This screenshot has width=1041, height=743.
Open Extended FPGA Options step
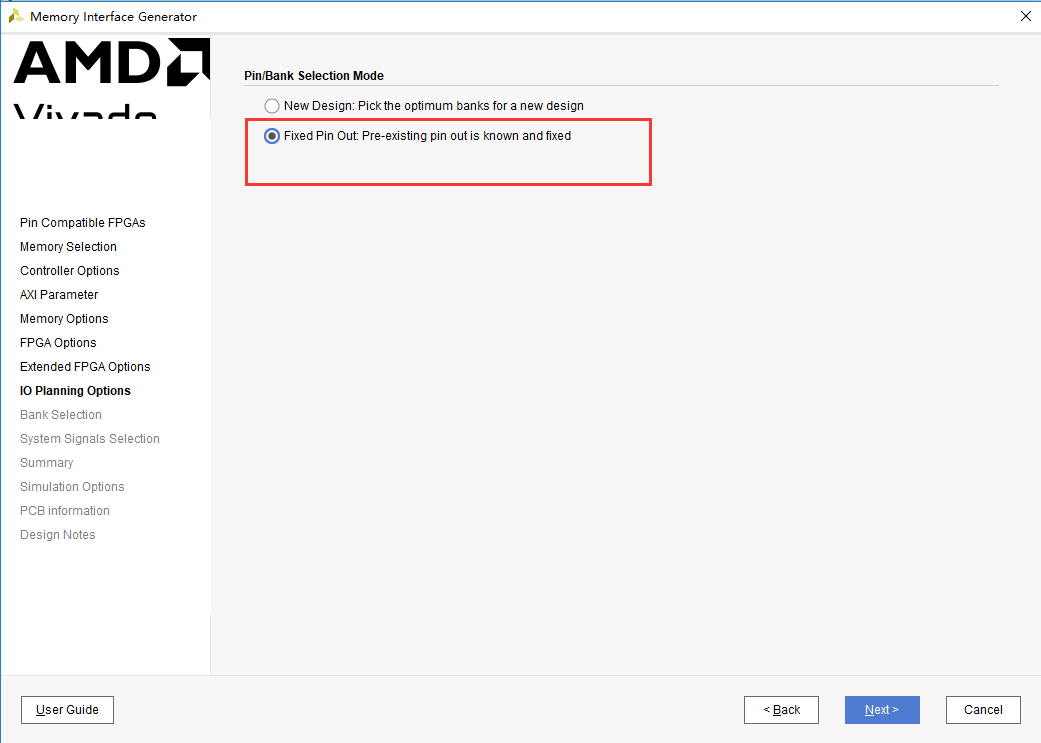pos(85,367)
